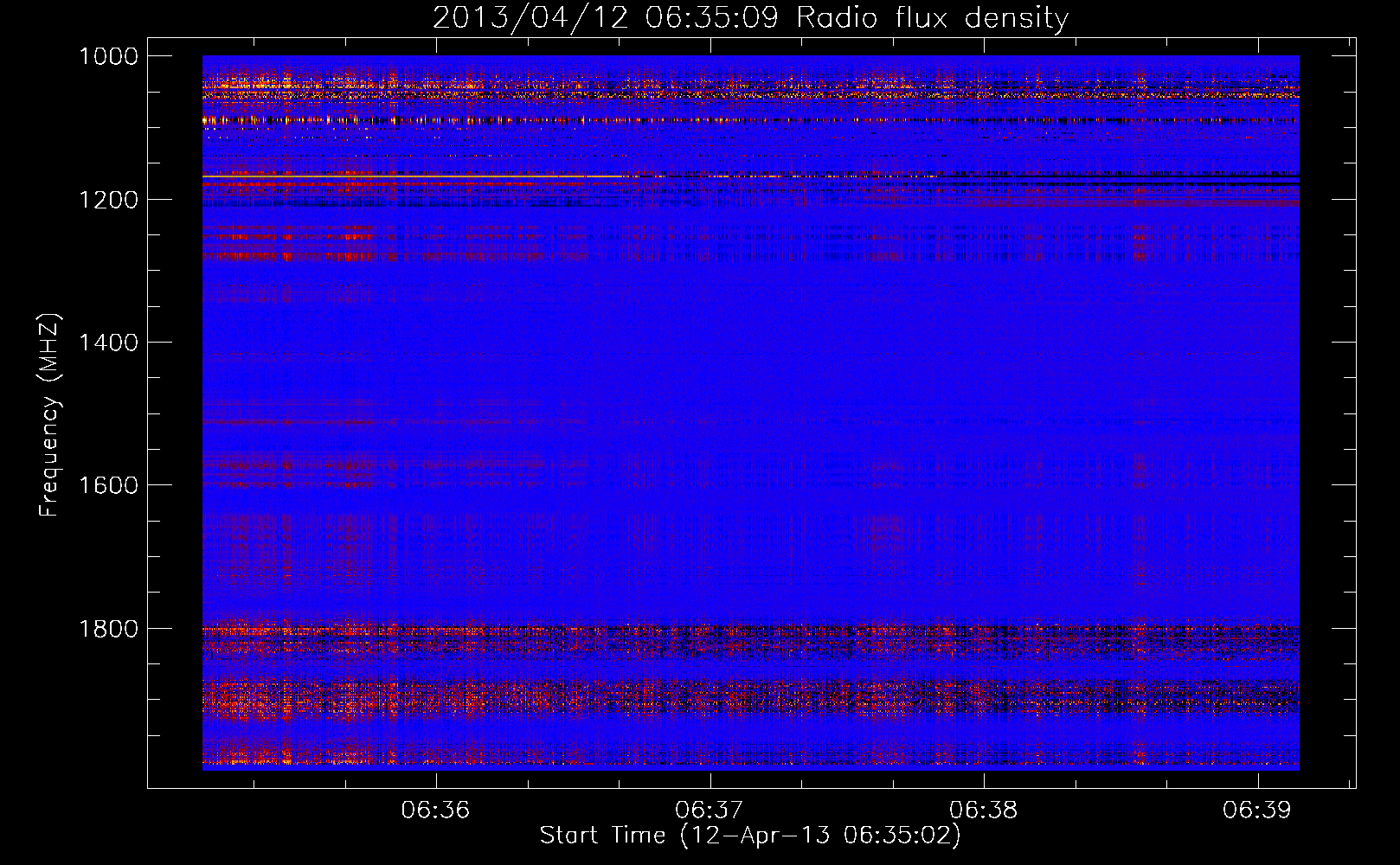The width and height of the screenshot is (1400, 865).
Task: Click the "Start Time (12-Apr-13 06:35:02)" label
Action: pos(750,836)
